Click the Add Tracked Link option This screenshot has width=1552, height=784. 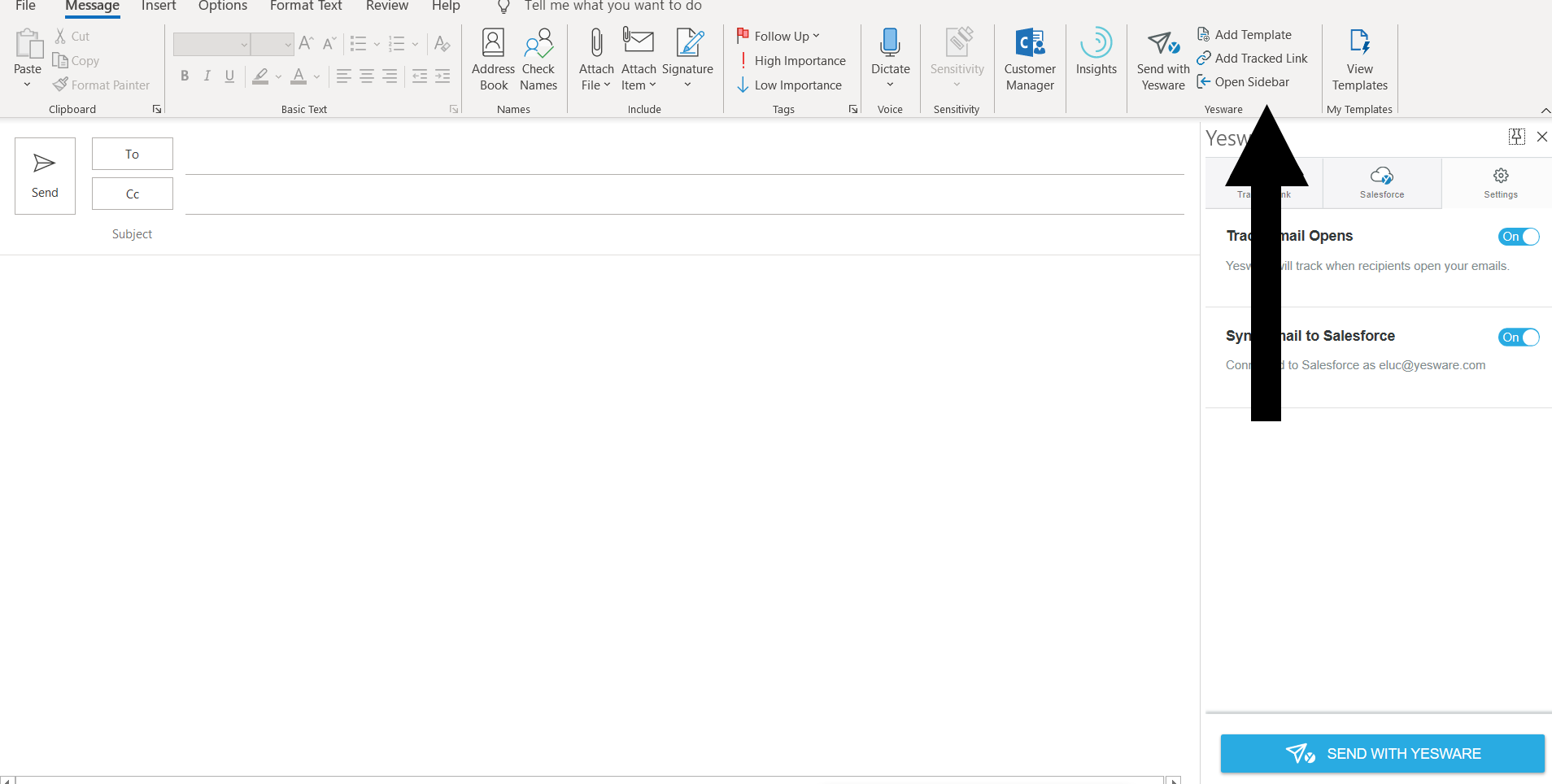click(x=1252, y=58)
